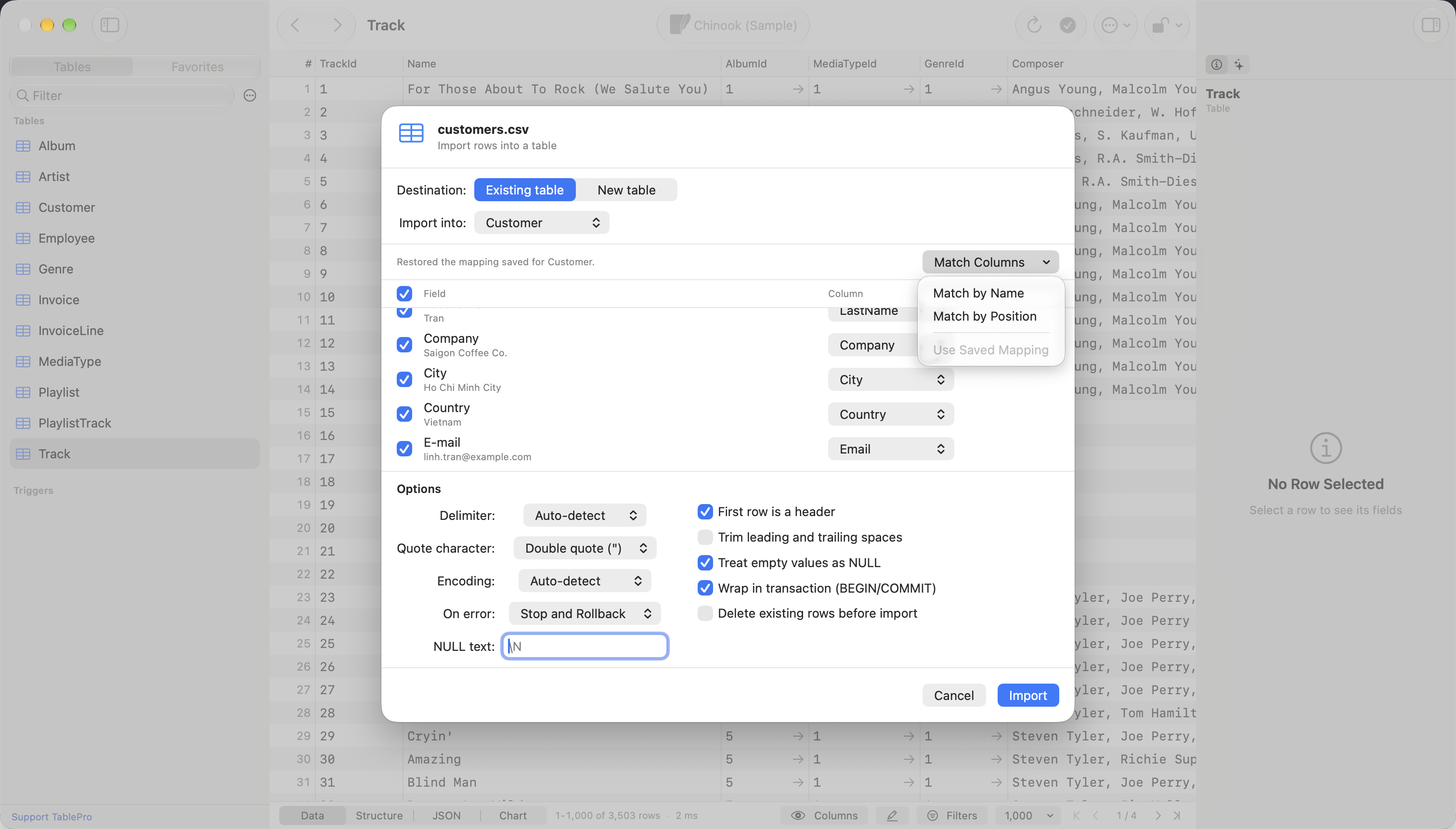Uncheck the City field checkbox
Screen dimensions: 1456x829
click(x=404, y=380)
